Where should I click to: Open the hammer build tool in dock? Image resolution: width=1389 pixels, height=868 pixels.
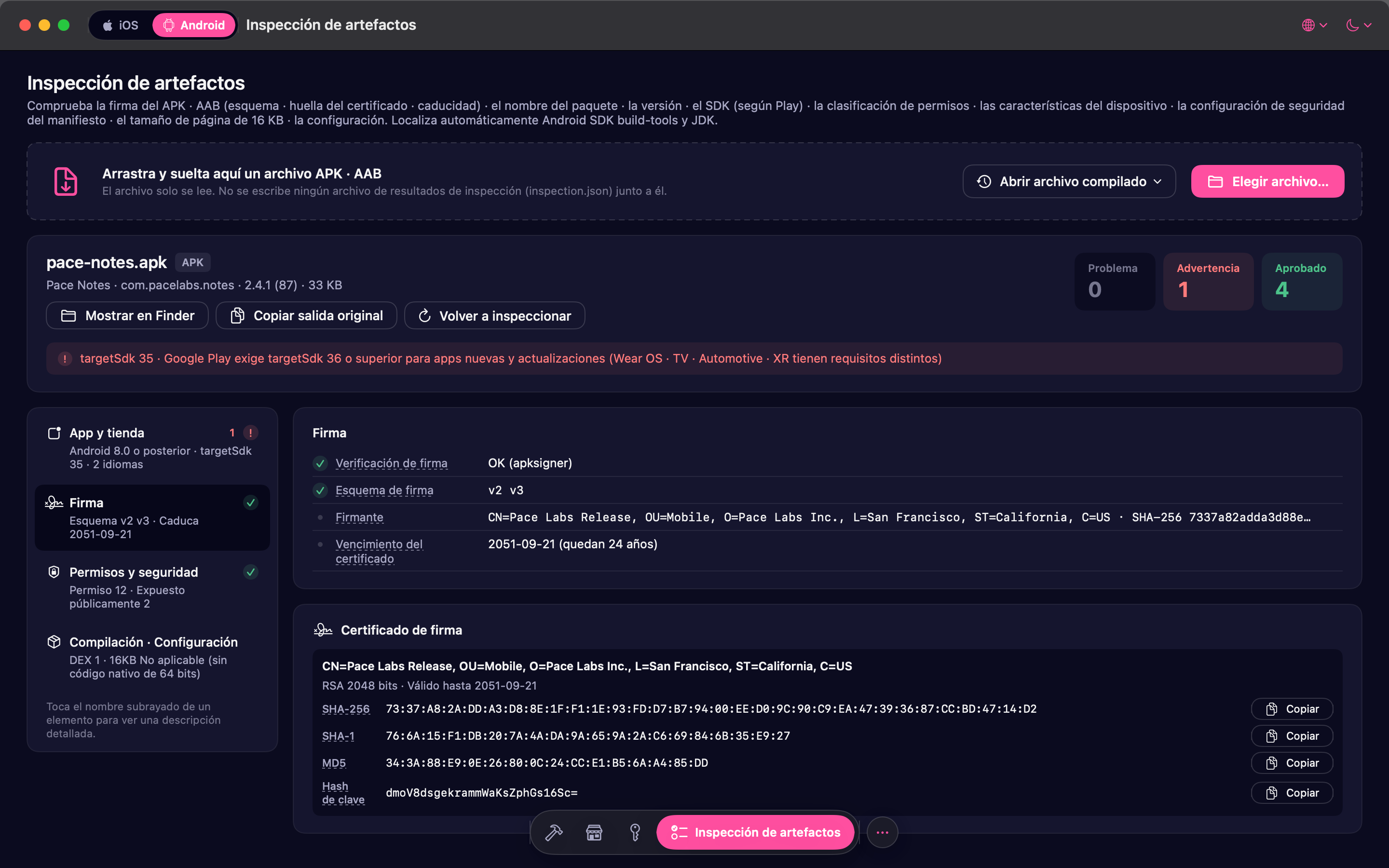(x=554, y=832)
